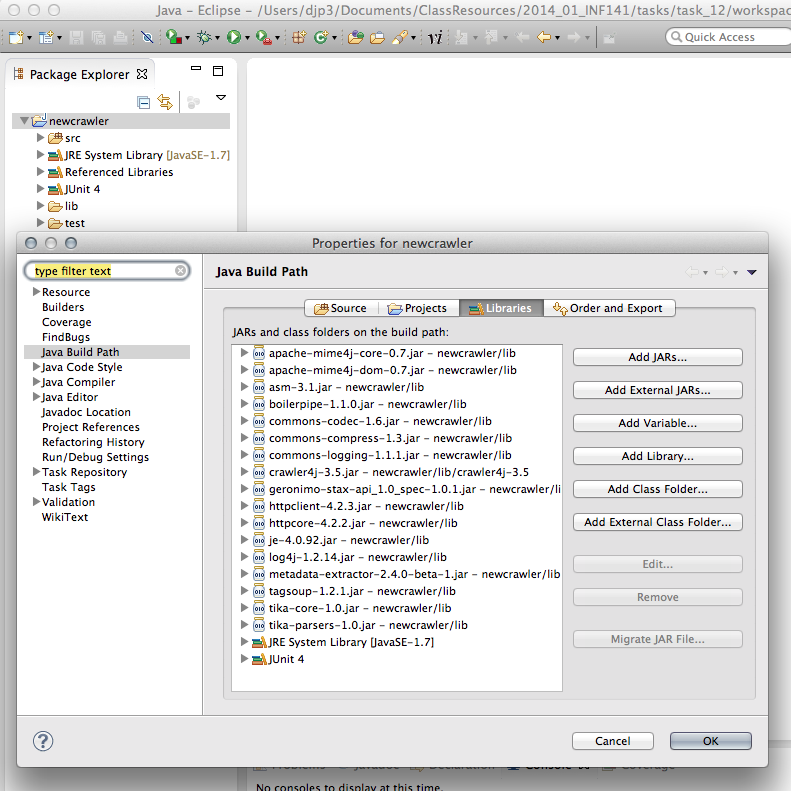
Task: Expand the log4j-1.2.14.jar entry
Action: coord(244,557)
